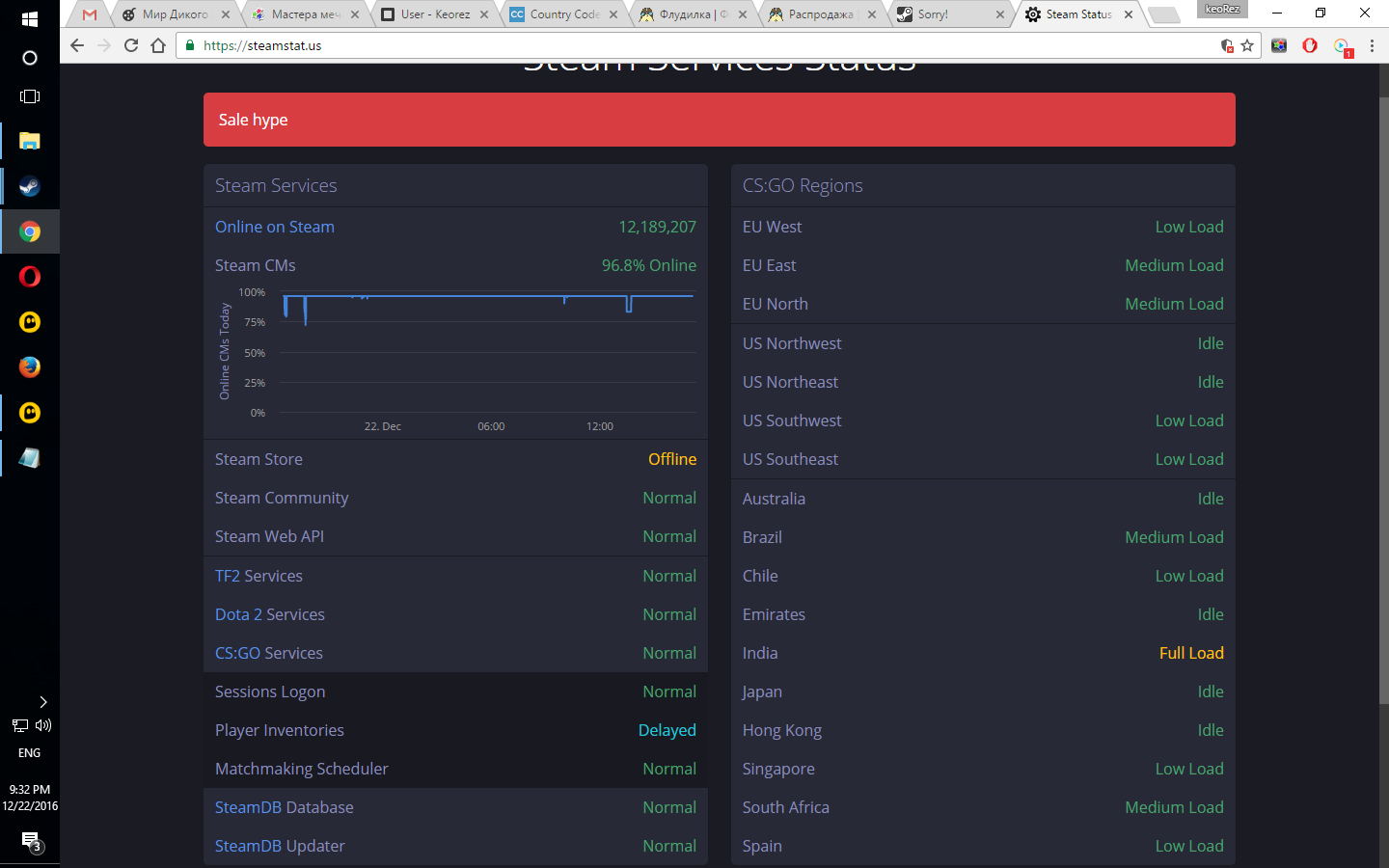Switch to the Sorry! tab
The width and height of the screenshot is (1389, 868).
[x=951, y=14]
